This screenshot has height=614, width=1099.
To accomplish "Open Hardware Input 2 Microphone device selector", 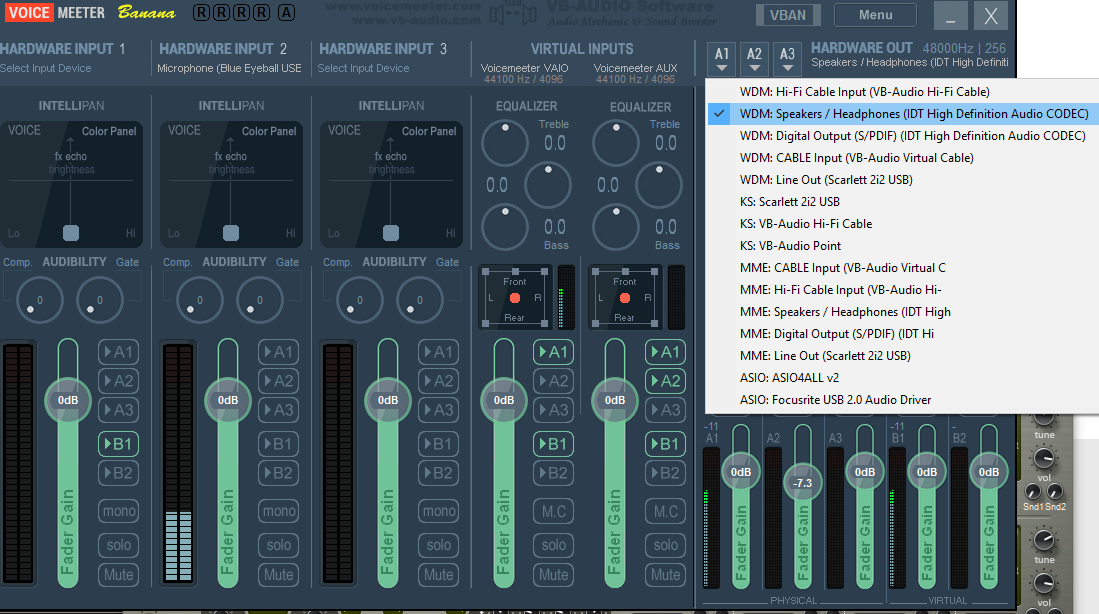I will pyautogui.click(x=229, y=68).
